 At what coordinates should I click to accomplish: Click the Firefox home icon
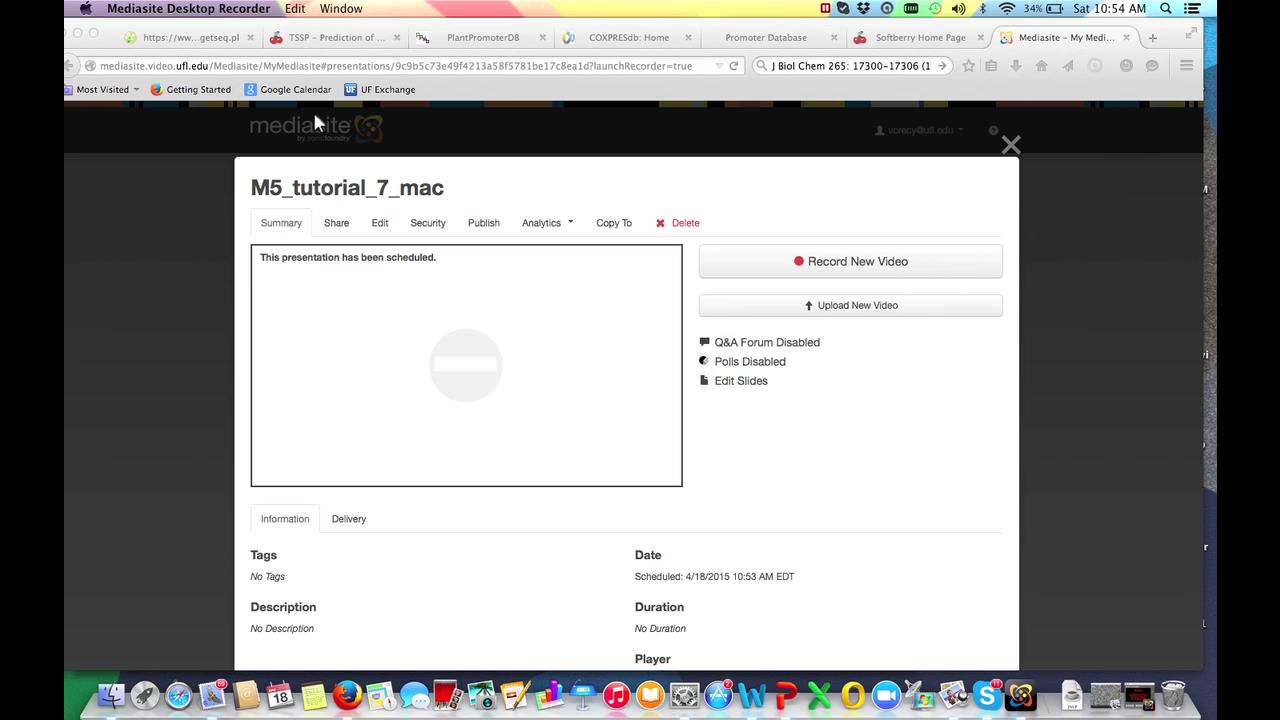tap(1041, 66)
